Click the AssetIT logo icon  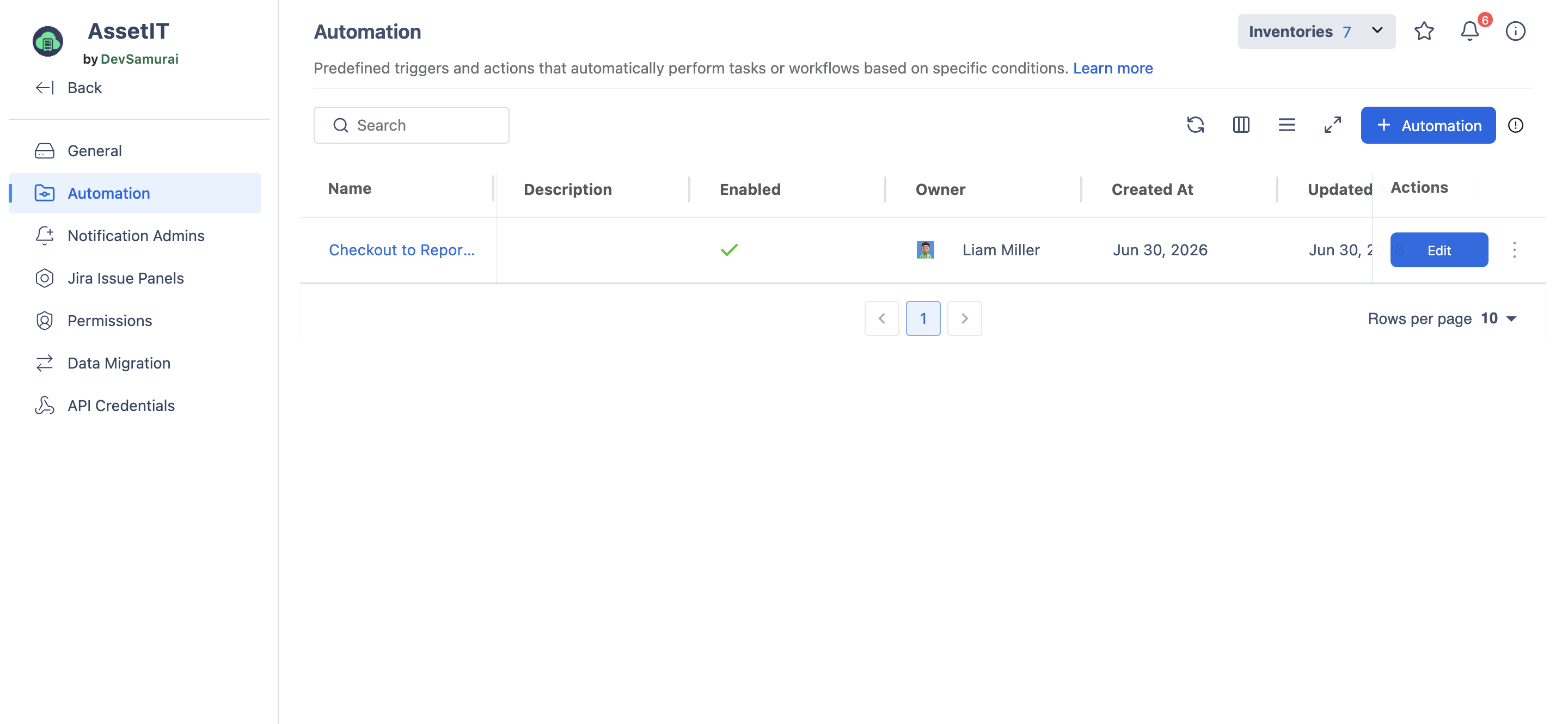click(x=47, y=41)
